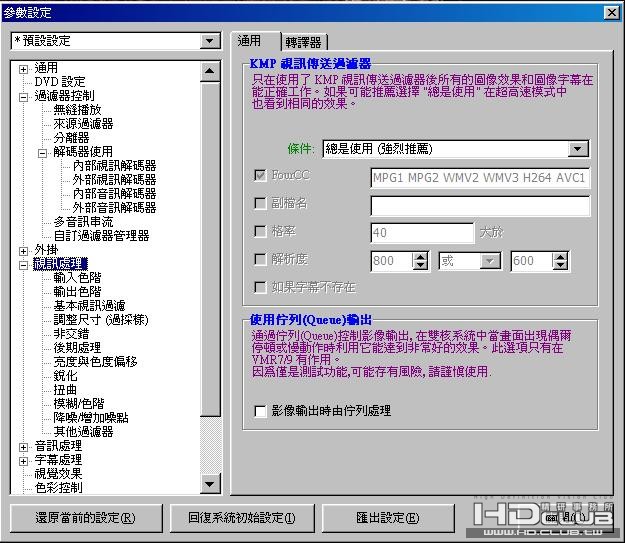
Task: Open the 或 resolution operator dropdown
Action: tap(490, 261)
